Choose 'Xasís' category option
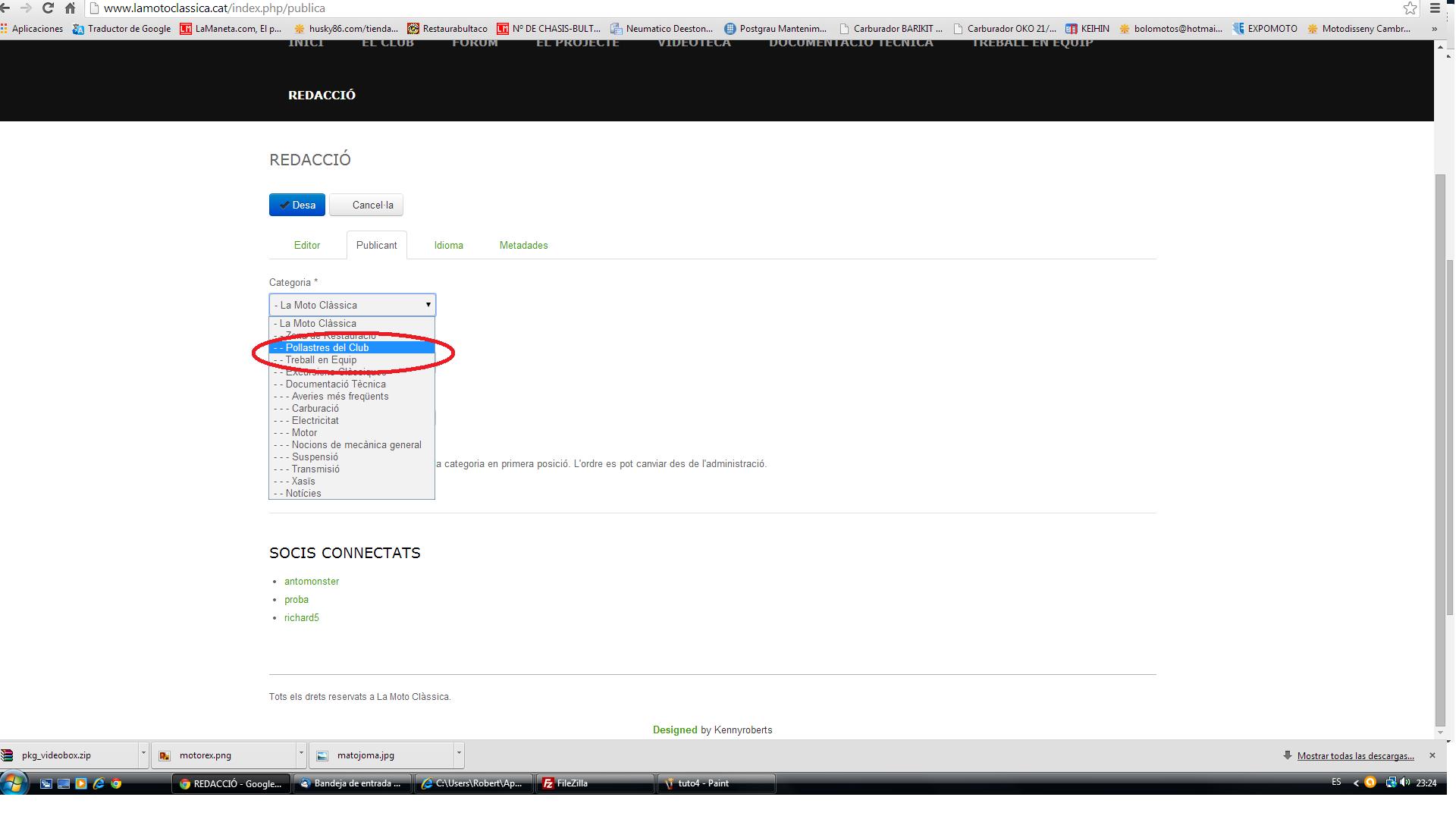This screenshot has height=819, width=1456. point(352,481)
